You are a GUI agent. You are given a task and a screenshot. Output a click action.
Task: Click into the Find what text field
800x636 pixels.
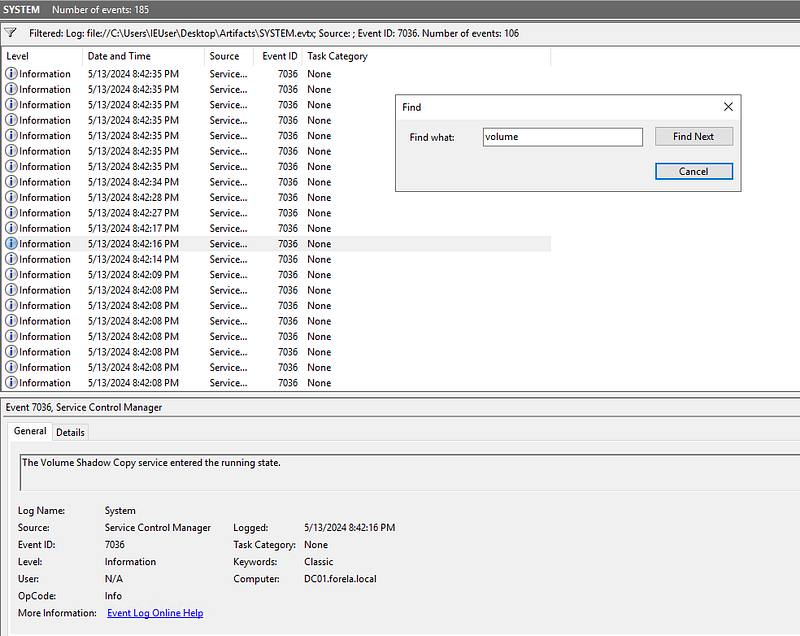[562, 137]
